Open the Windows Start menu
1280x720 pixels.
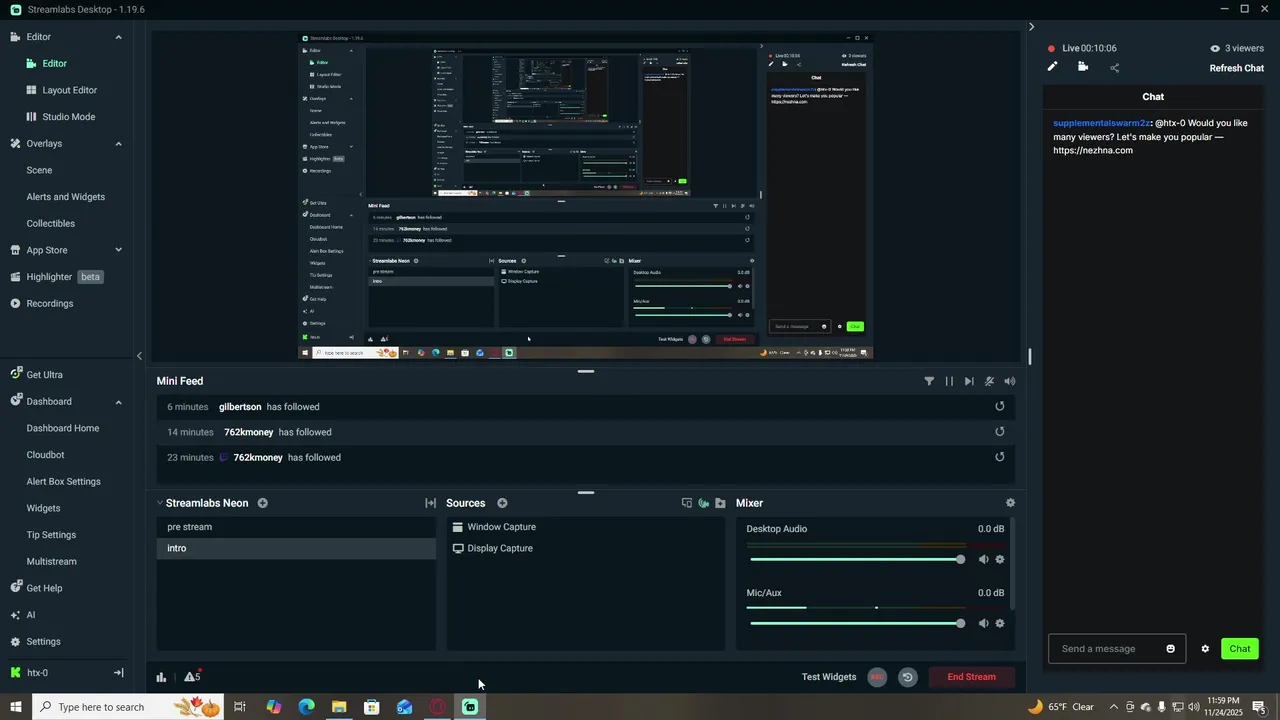tap(15, 707)
